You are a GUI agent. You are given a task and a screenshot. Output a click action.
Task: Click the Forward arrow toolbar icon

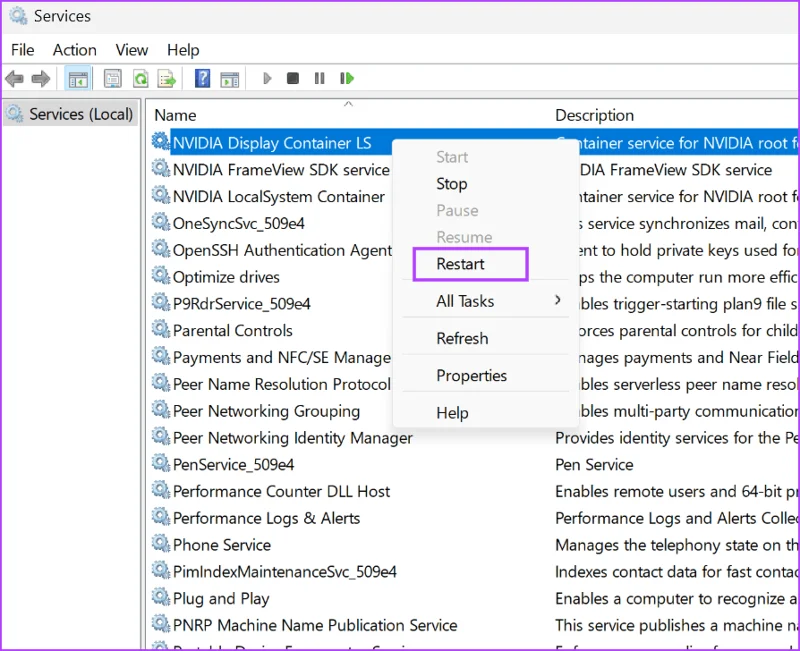[x=40, y=79]
